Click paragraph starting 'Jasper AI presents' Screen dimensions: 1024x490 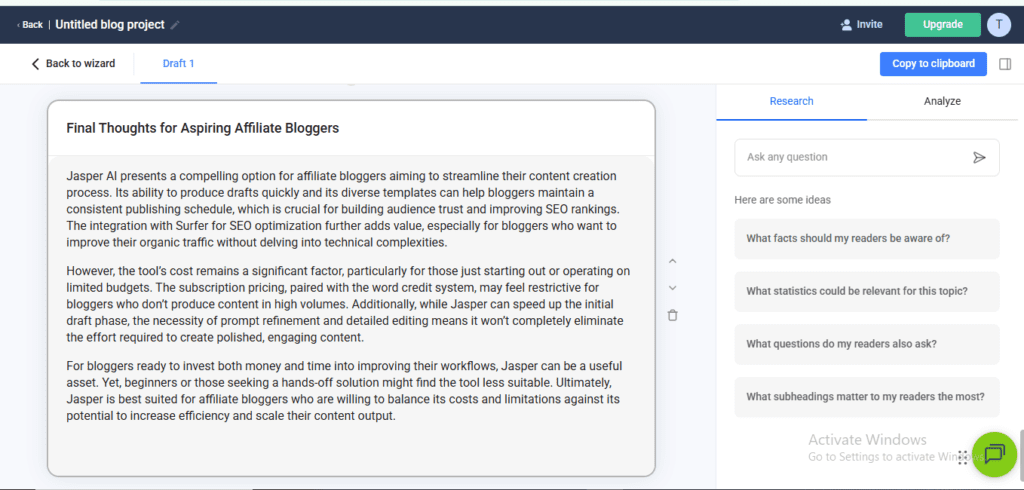tap(343, 210)
